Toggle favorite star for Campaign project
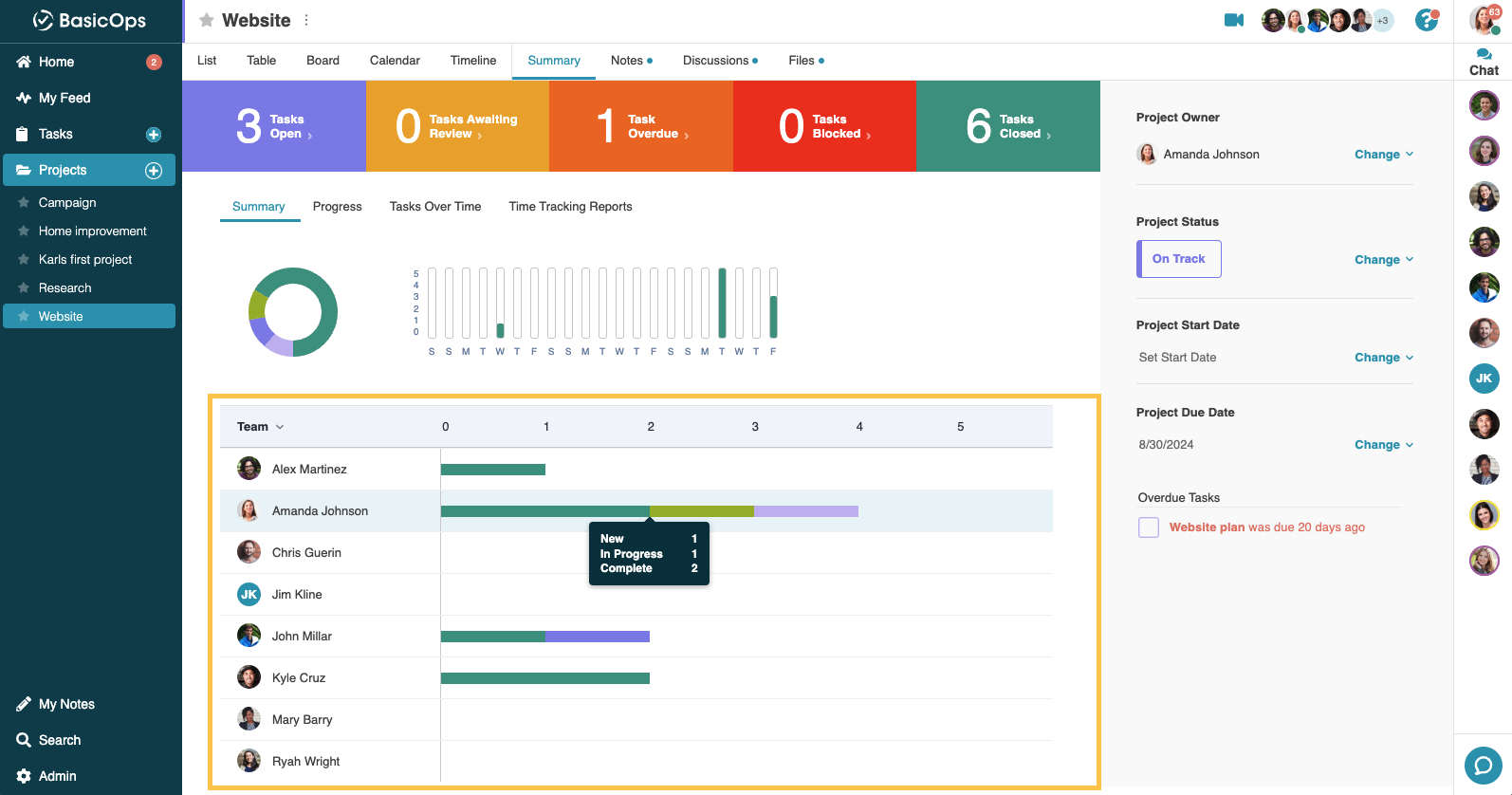This screenshot has width=1512, height=795. coord(24,203)
